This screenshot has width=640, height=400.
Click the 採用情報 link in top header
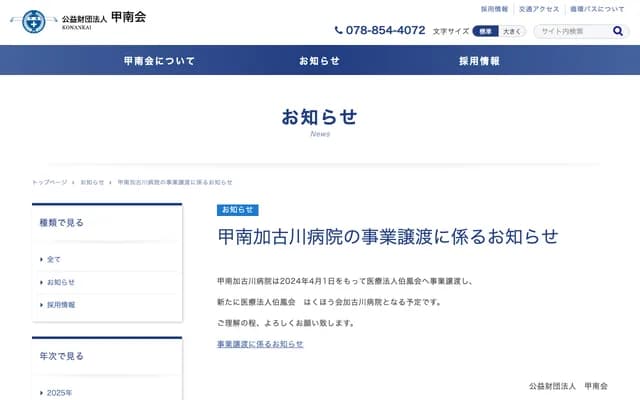[x=494, y=9]
